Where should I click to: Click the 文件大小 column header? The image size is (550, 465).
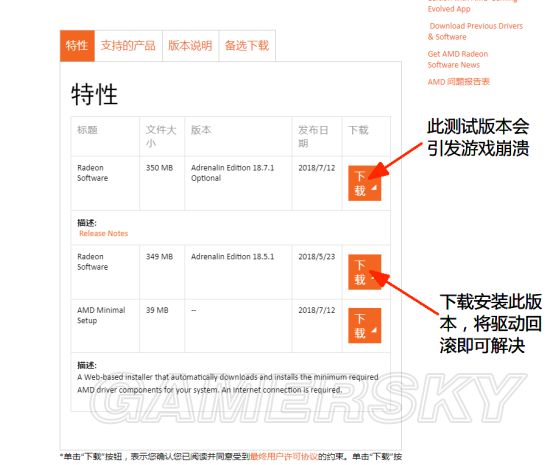click(x=161, y=136)
